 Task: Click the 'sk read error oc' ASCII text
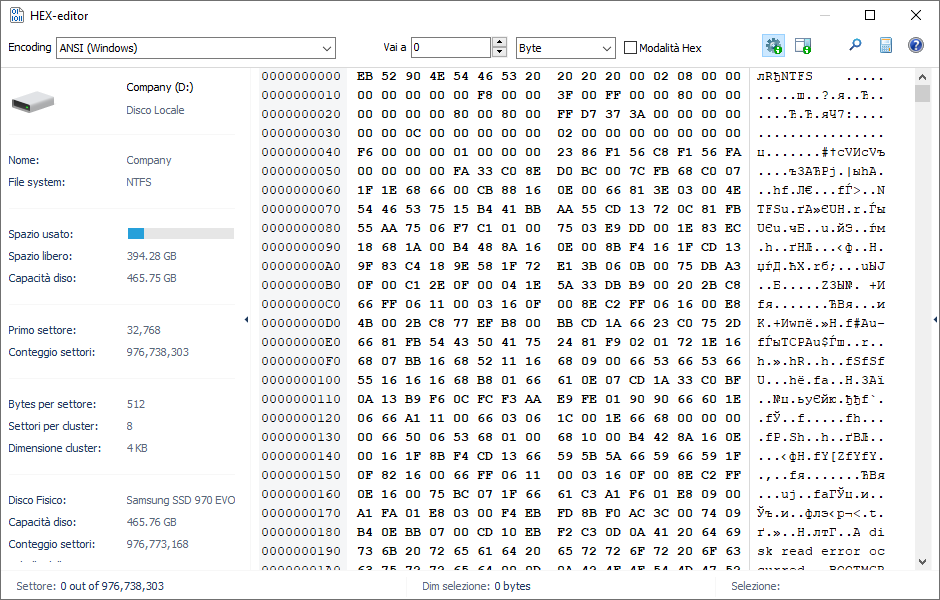coord(821,551)
